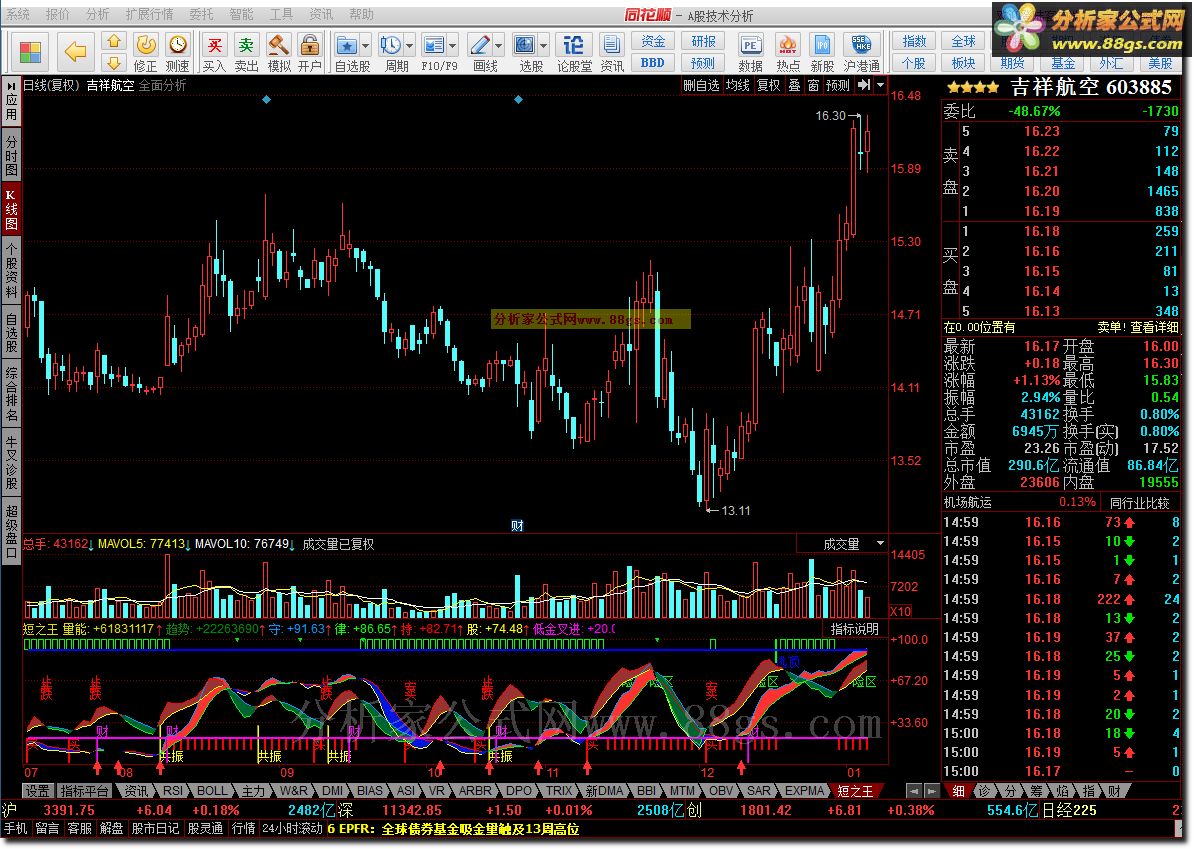This screenshot has width=1194, height=849.
Task: Toggle the 均线 moving average display
Action: tap(737, 85)
